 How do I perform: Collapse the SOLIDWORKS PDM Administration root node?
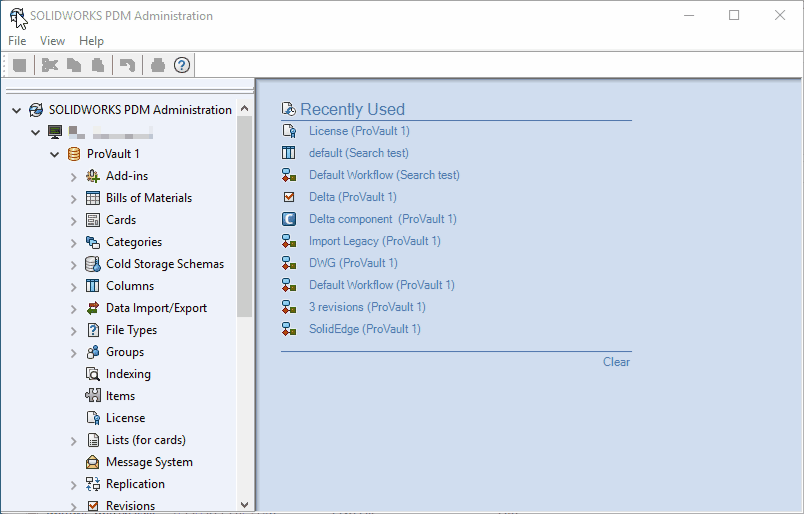pyautogui.click(x=16, y=110)
